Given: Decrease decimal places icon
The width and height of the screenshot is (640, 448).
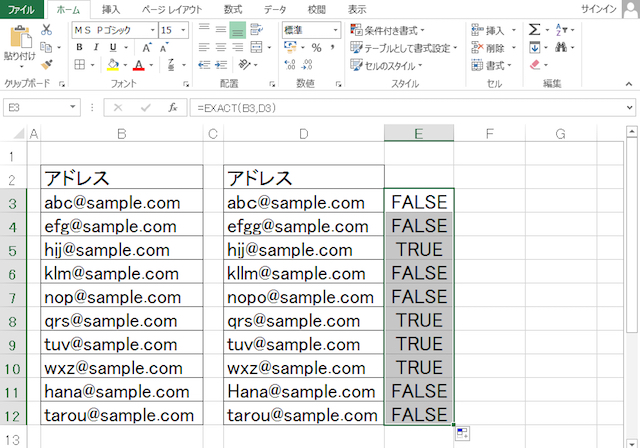Looking at the screenshot, I should coord(307,65).
